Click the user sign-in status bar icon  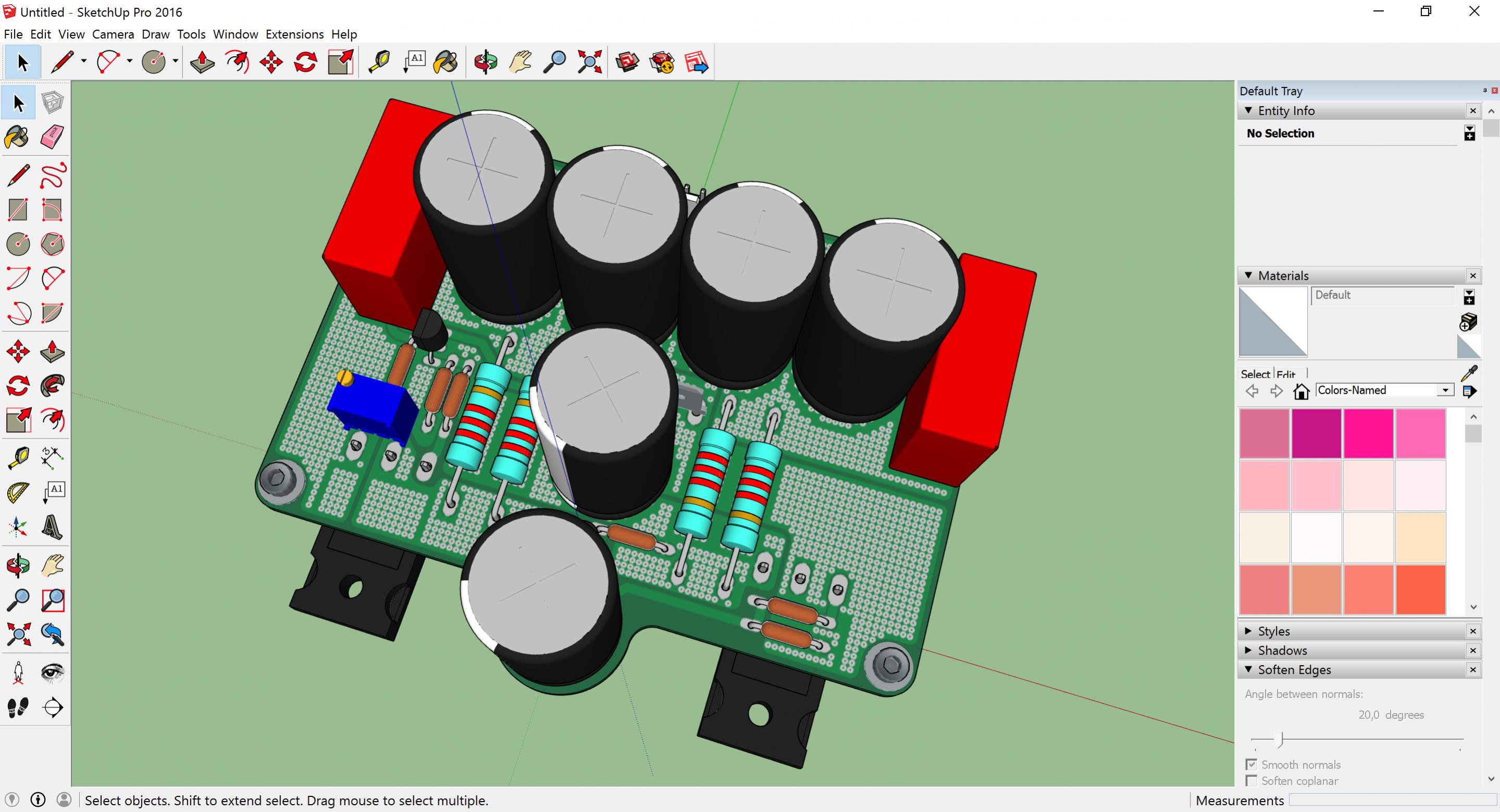click(x=64, y=800)
